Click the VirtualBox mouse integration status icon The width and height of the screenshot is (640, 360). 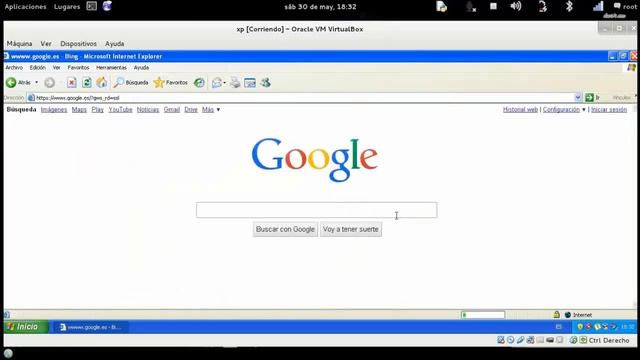click(573, 340)
